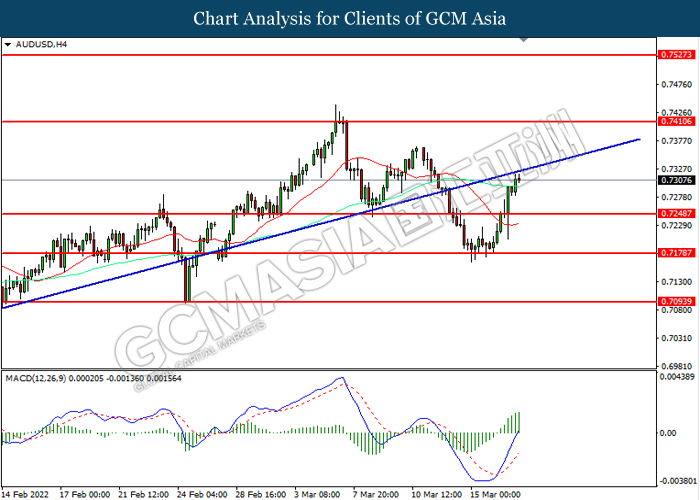This screenshot has width=700, height=500.
Task: Click the 21 Feb 12:00 time label
Action: tap(143, 495)
